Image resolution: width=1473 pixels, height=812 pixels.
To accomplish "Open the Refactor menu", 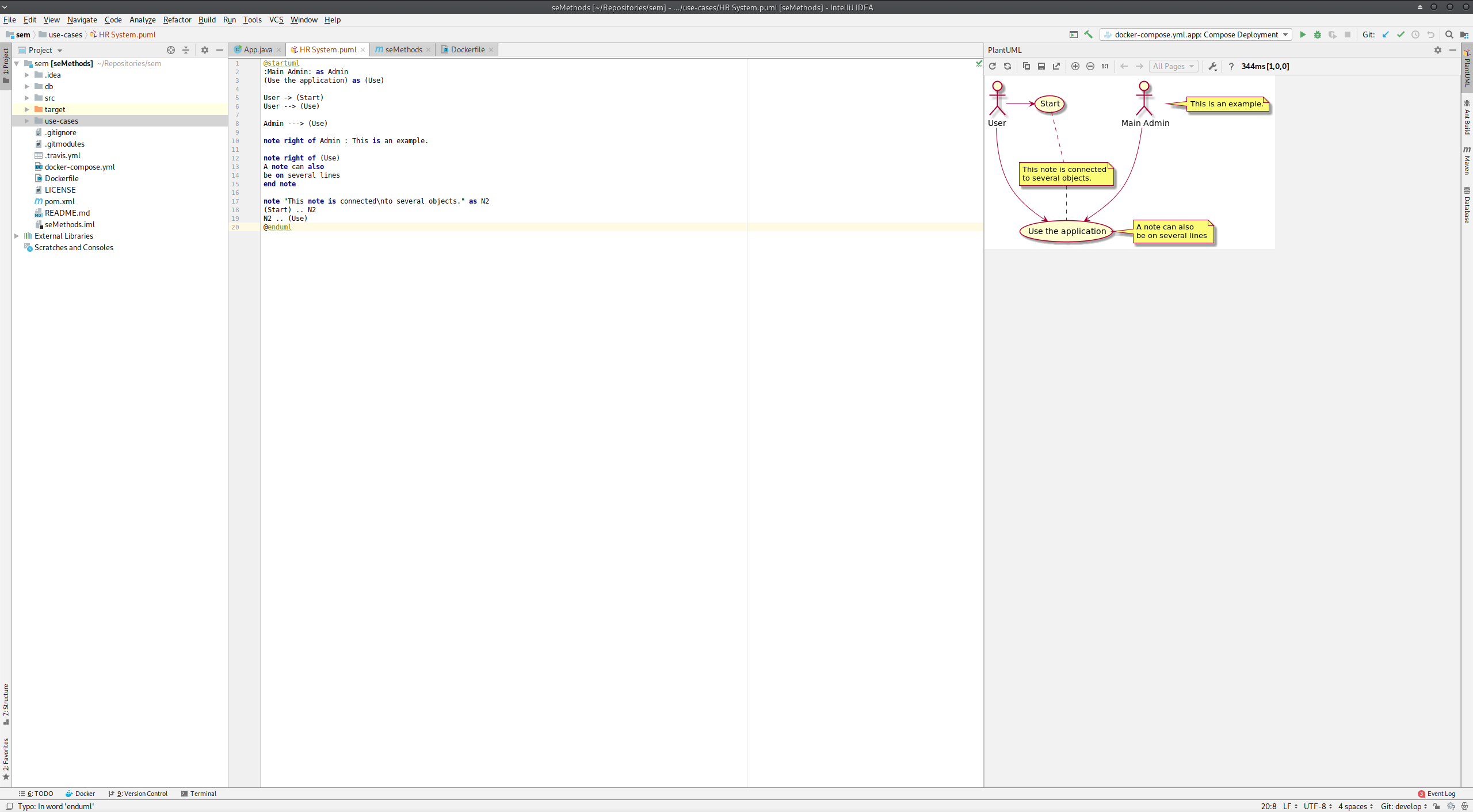I will click(x=177, y=20).
